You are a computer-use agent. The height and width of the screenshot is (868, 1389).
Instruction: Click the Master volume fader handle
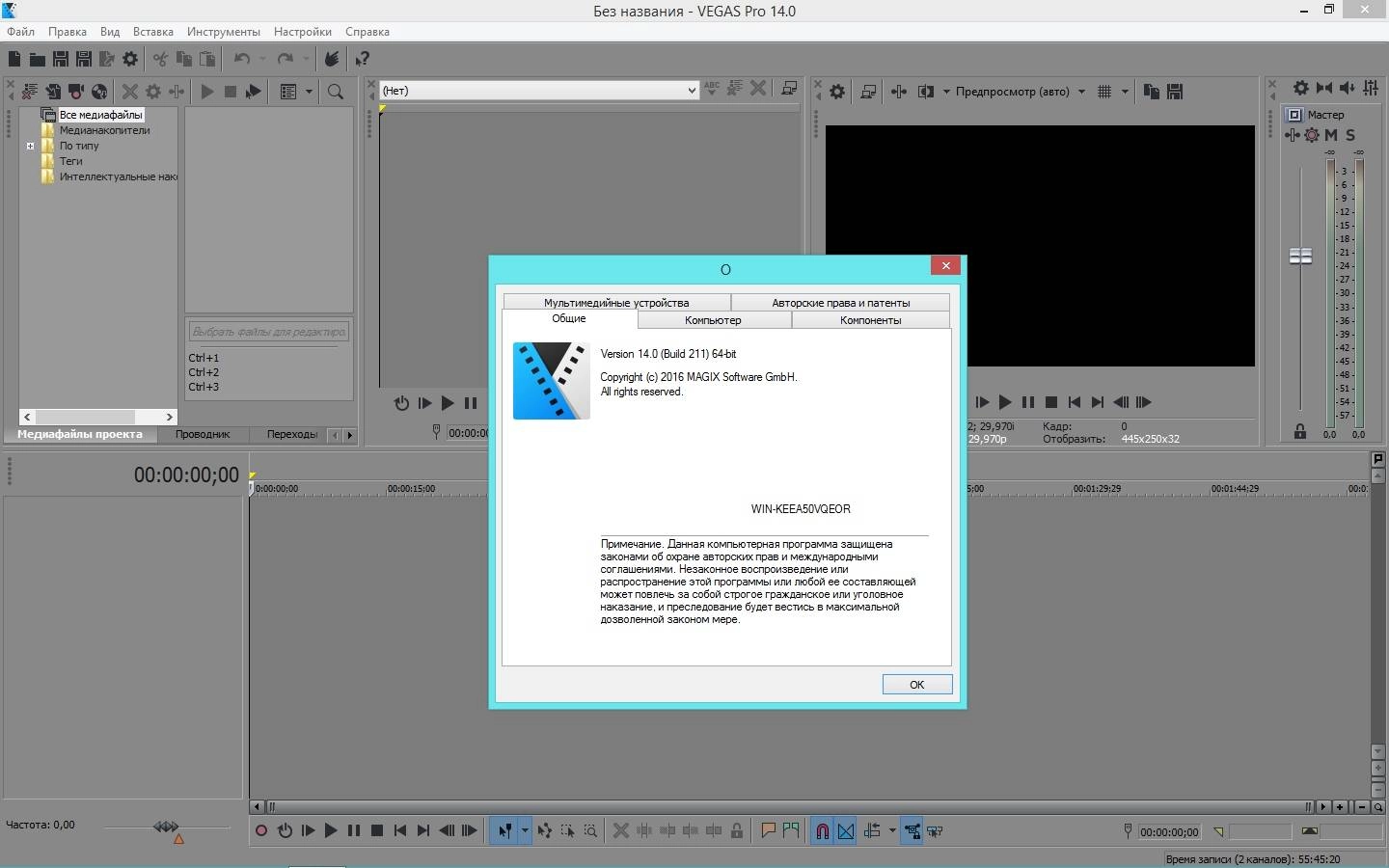[x=1300, y=256]
